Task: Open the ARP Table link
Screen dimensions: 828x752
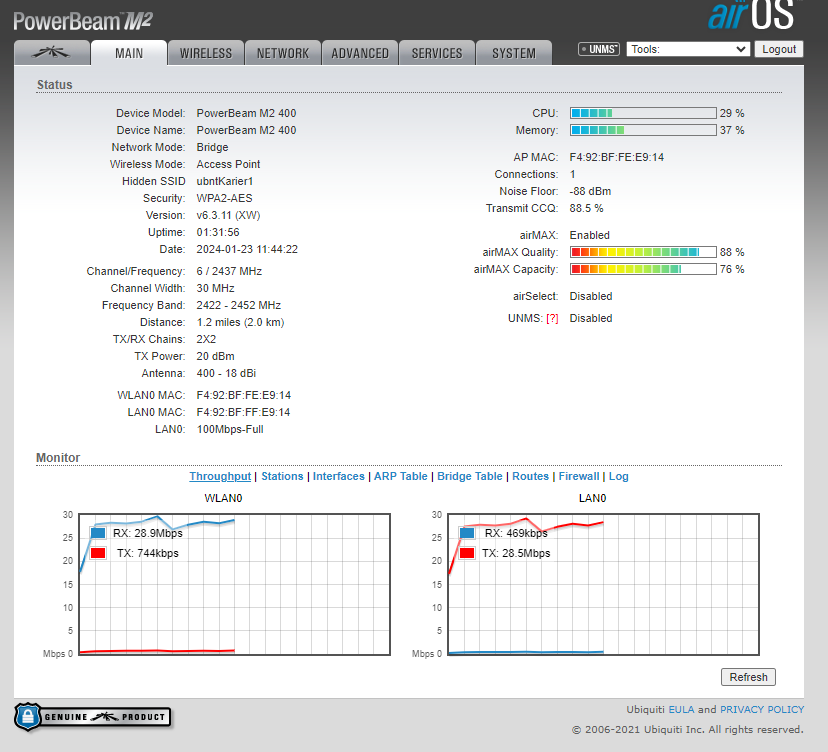Action: [401, 476]
